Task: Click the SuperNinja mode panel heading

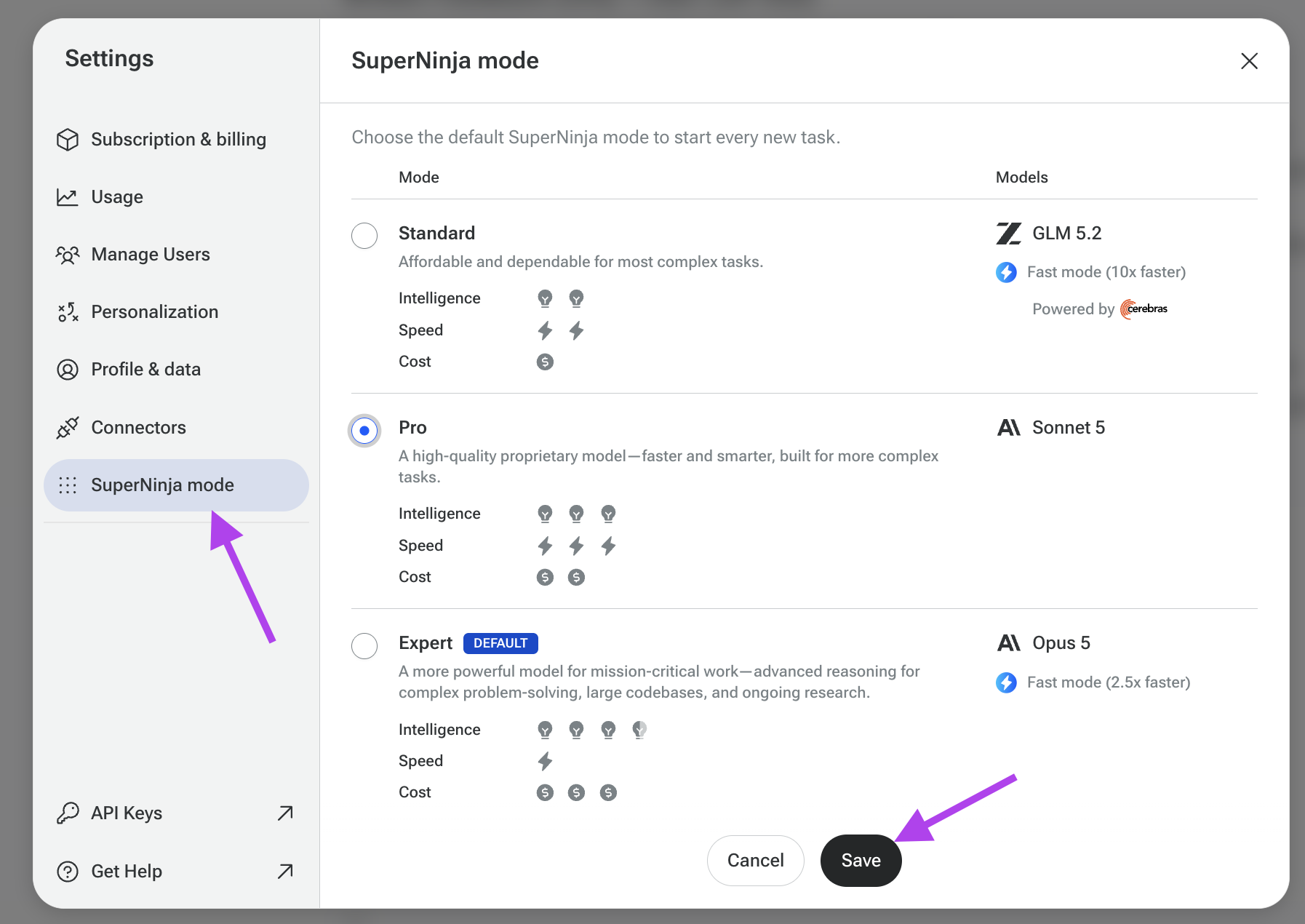Action: [x=445, y=61]
